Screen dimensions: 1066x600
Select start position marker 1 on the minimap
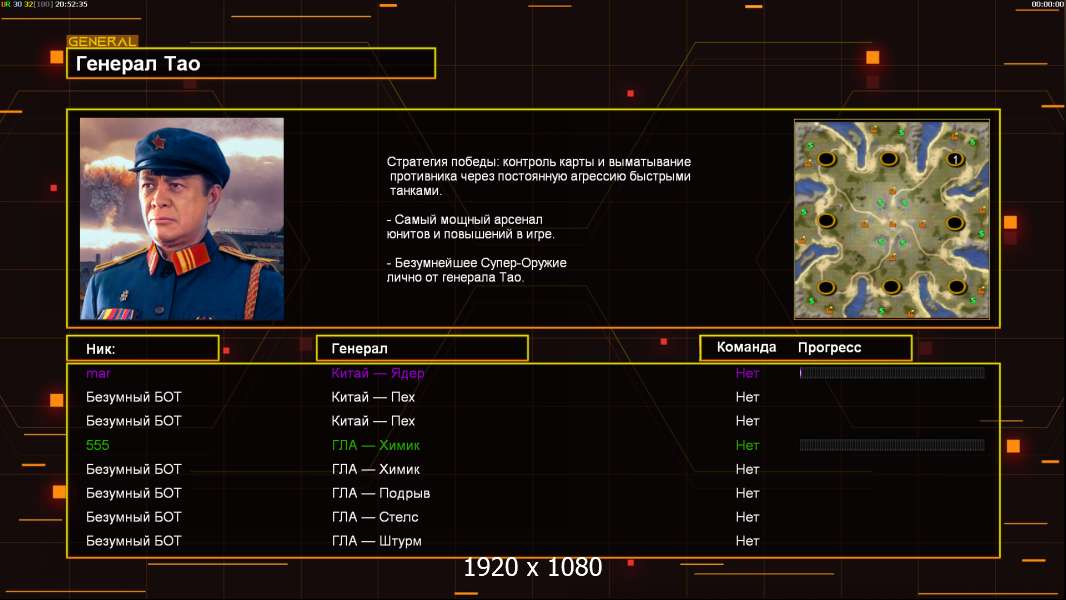click(955, 159)
